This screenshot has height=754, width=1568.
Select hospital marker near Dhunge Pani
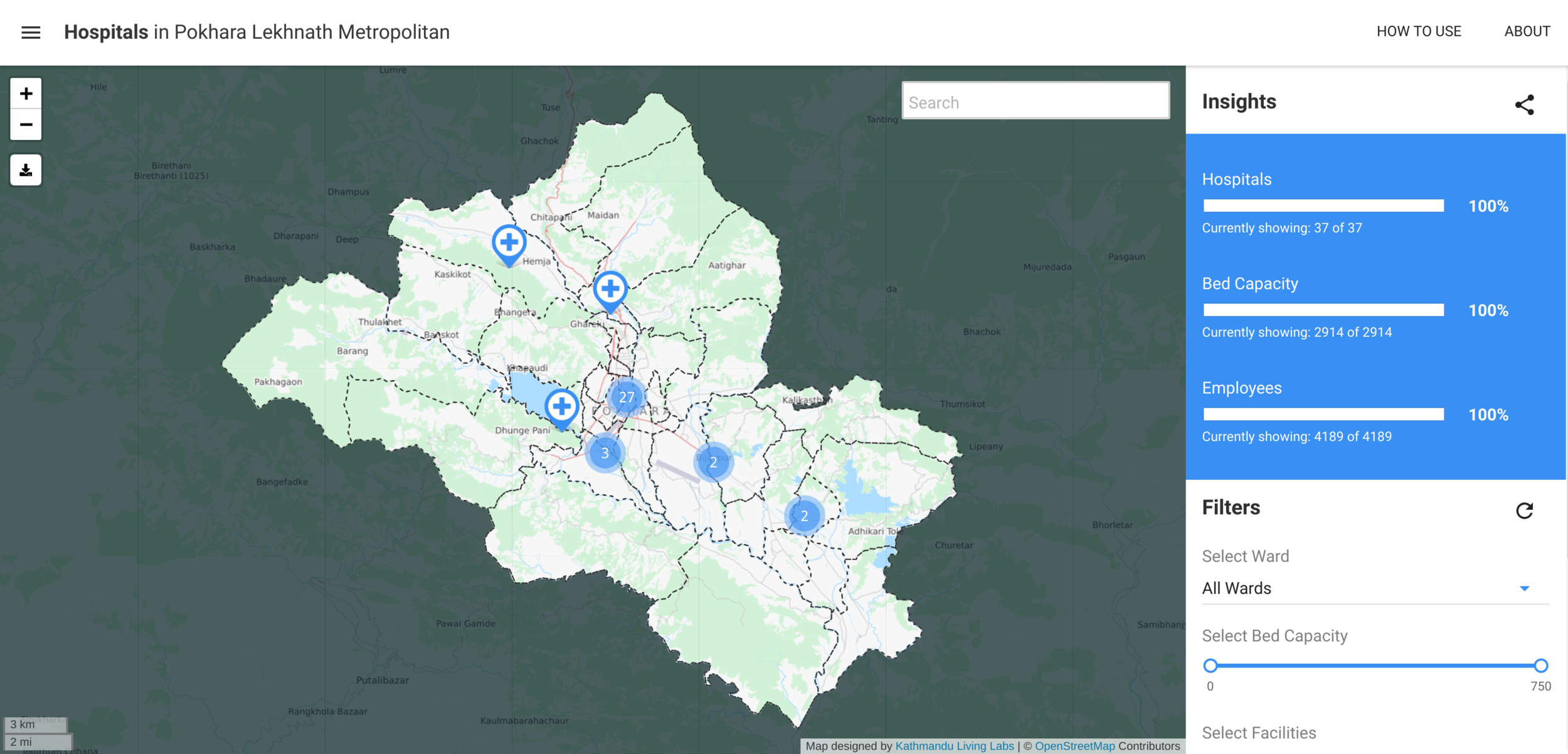click(561, 407)
